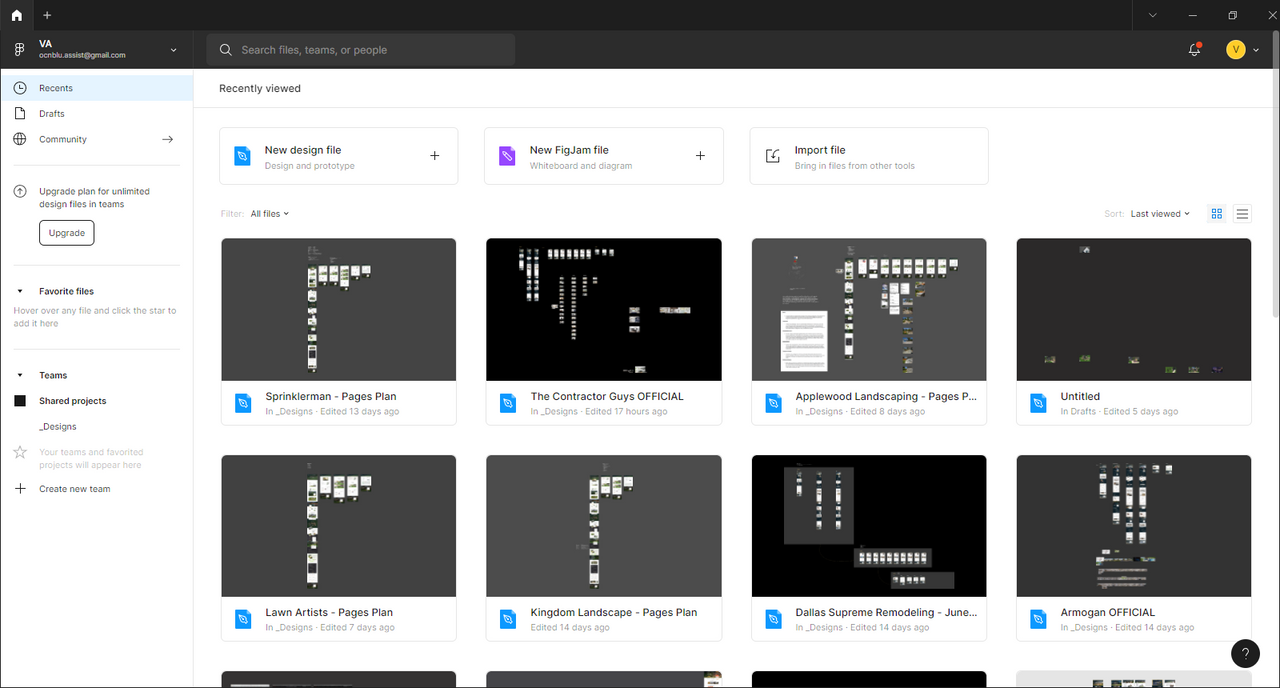Image resolution: width=1280 pixels, height=688 pixels.
Task: Click the Armogan OFFICIAL title
Action: tap(1108, 612)
